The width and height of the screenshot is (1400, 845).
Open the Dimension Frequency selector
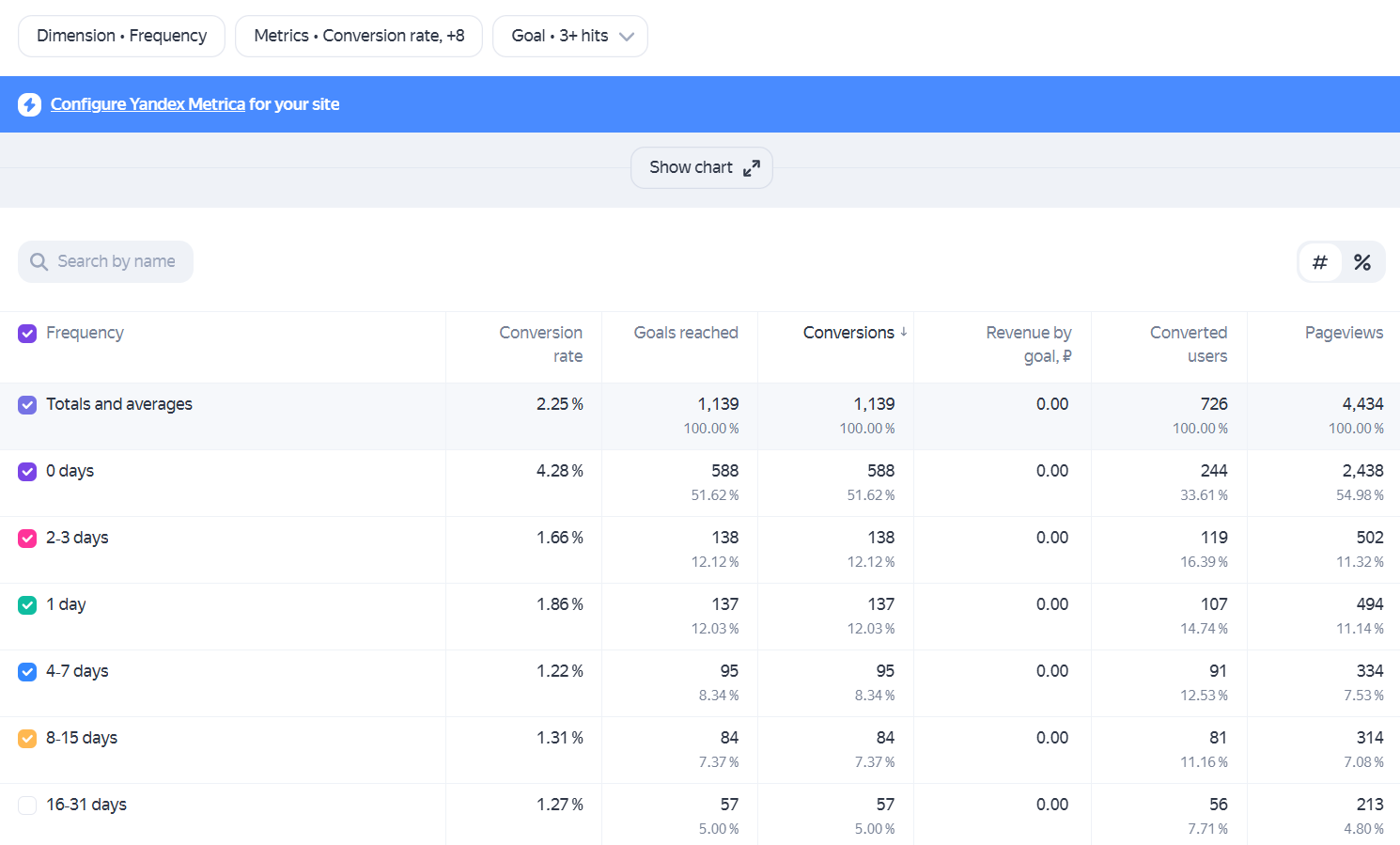pos(121,36)
